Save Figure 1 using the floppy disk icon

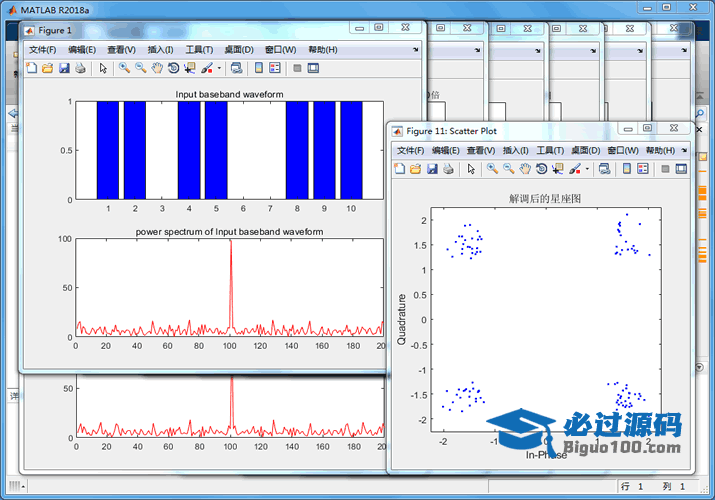click(x=64, y=68)
